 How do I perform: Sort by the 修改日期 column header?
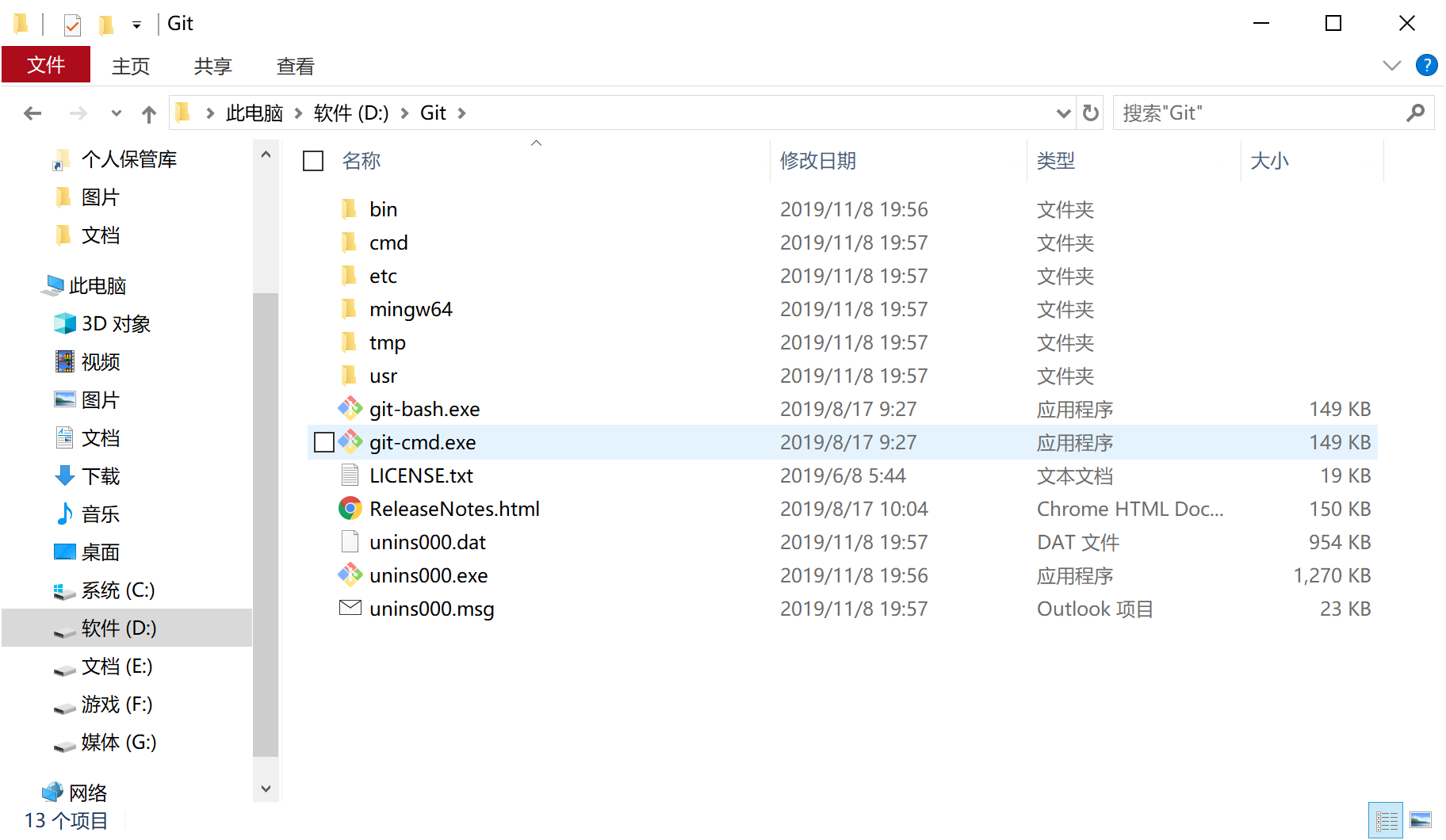tap(818, 161)
